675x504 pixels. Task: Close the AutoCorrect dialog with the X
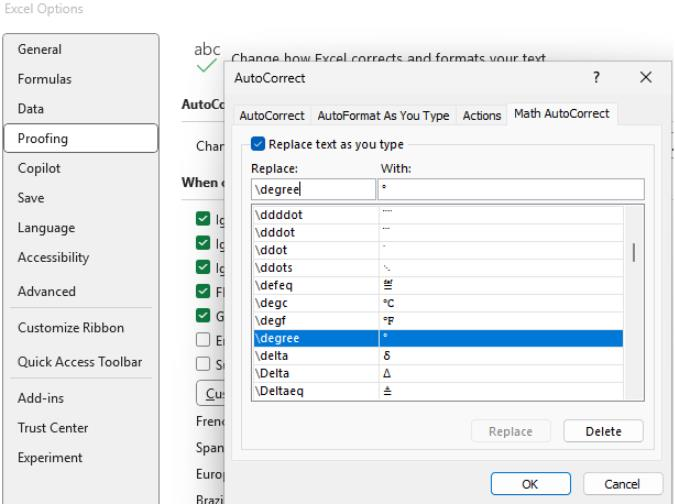(645, 77)
